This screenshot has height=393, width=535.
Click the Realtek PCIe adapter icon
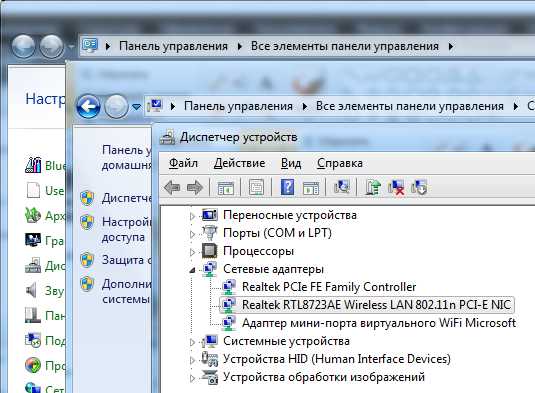pos(228,287)
